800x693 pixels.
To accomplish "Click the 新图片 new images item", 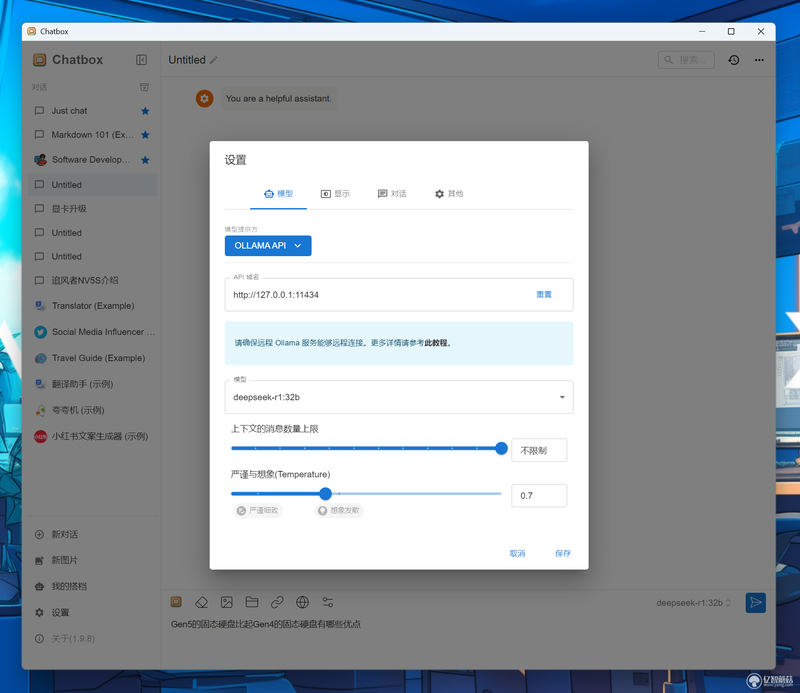I will click(92, 560).
